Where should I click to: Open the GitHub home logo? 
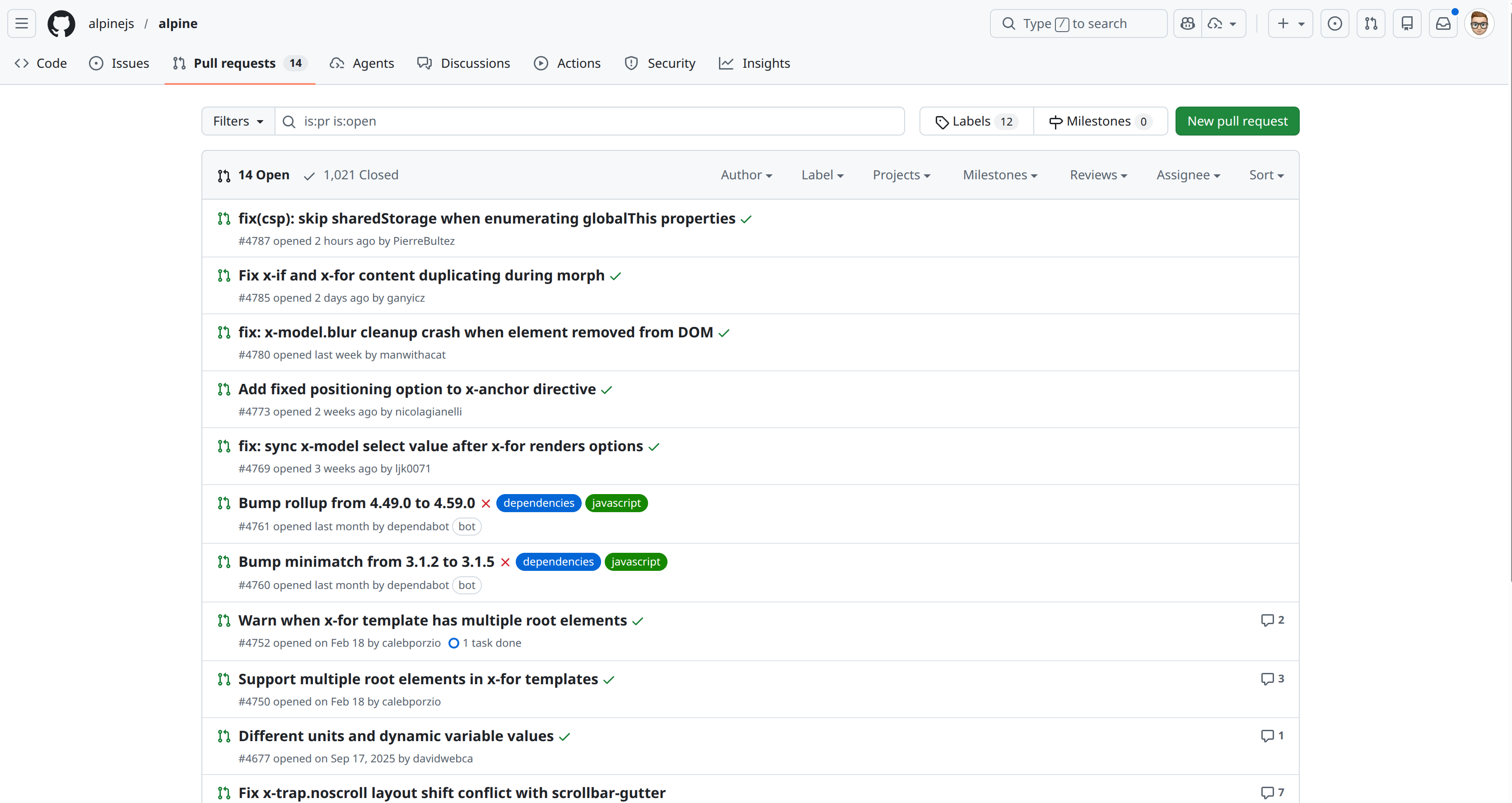(61, 23)
